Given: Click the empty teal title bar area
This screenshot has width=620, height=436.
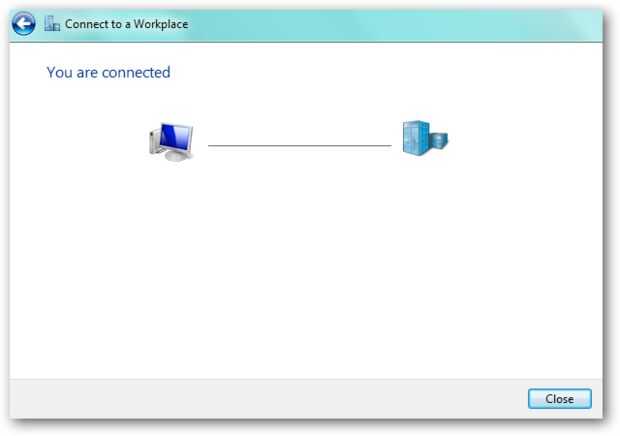Looking at the screenshot, I should tap(395, 25).
